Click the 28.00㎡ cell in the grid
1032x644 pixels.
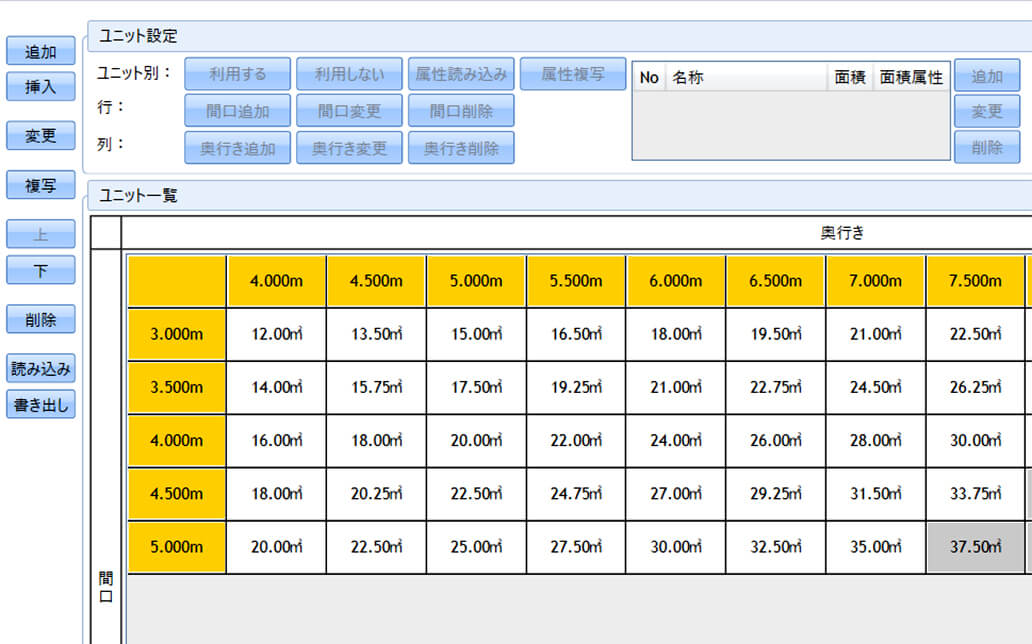tap(875, 440)
